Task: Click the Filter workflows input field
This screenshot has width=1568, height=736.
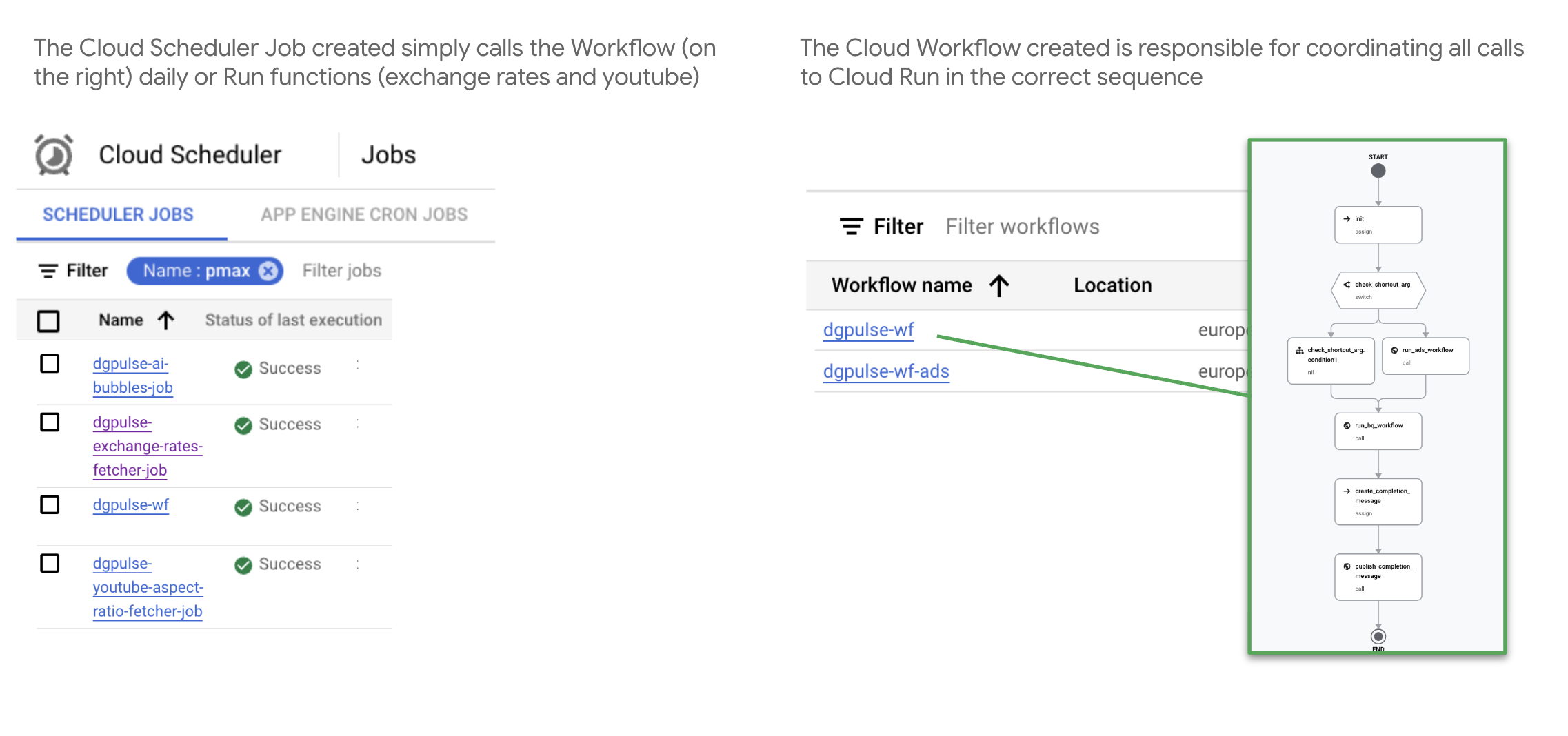Action: coord(1022,227)
